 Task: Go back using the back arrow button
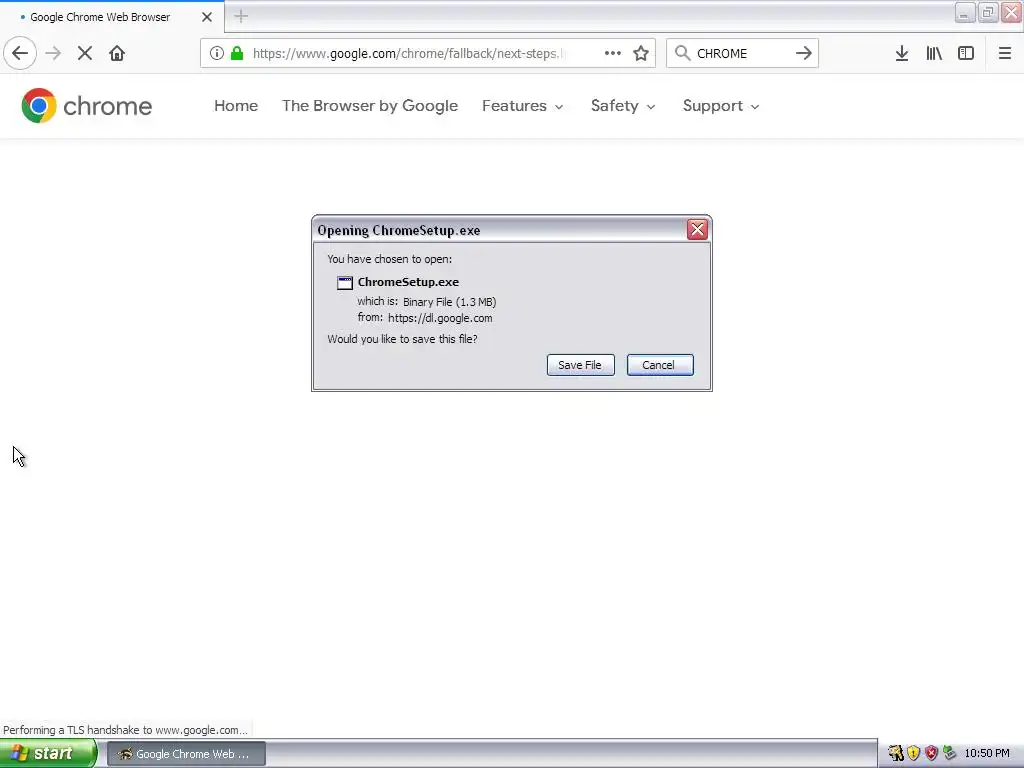coord(20,53)
